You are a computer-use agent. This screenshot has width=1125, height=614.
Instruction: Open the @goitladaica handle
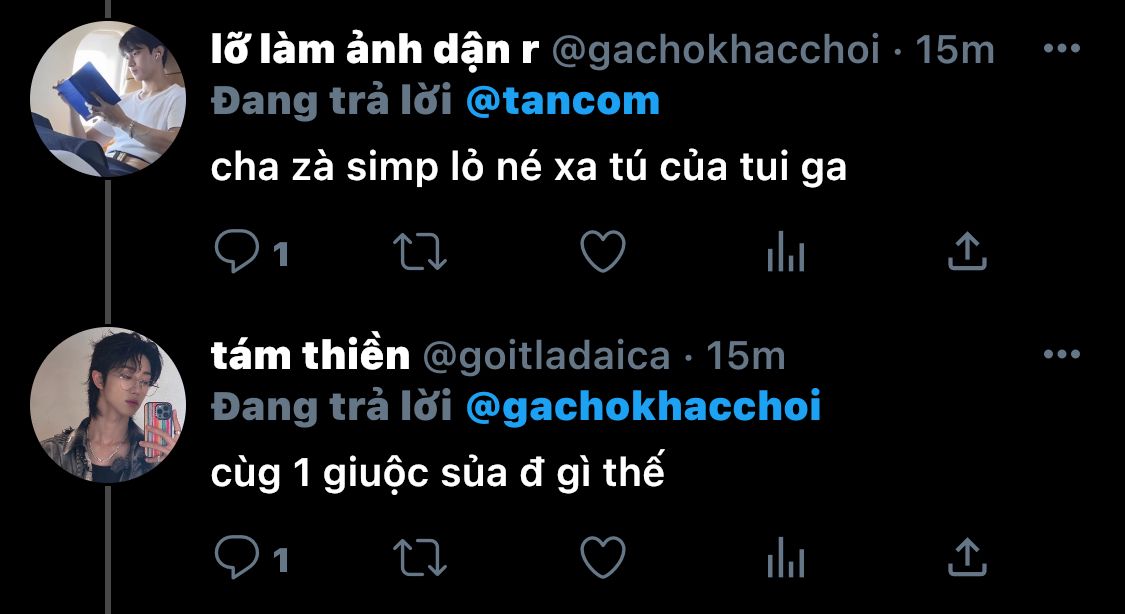pyautogui.click(x=545, y=356)
